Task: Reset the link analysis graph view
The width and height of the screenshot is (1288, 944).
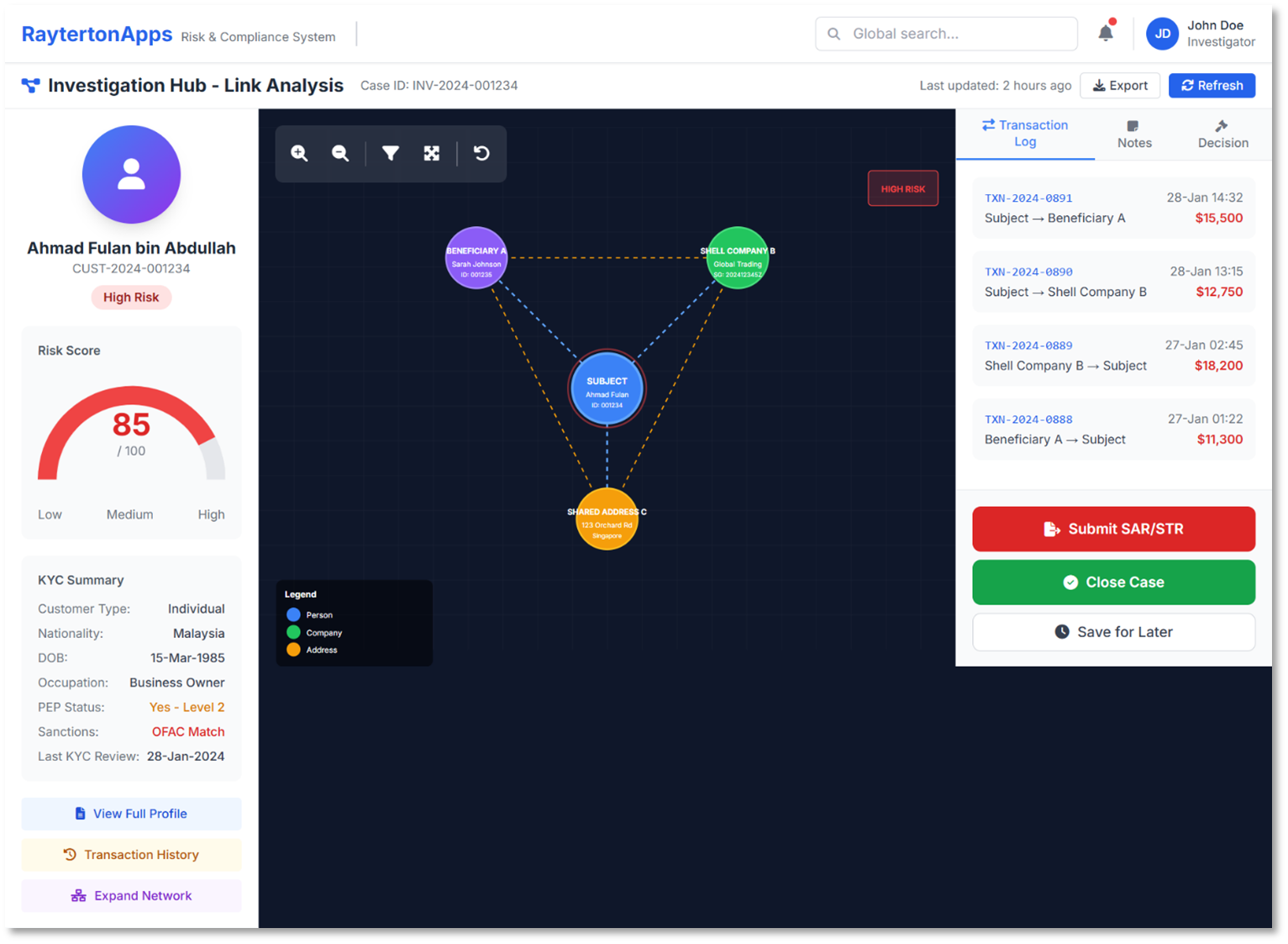Action: (481, 153)
